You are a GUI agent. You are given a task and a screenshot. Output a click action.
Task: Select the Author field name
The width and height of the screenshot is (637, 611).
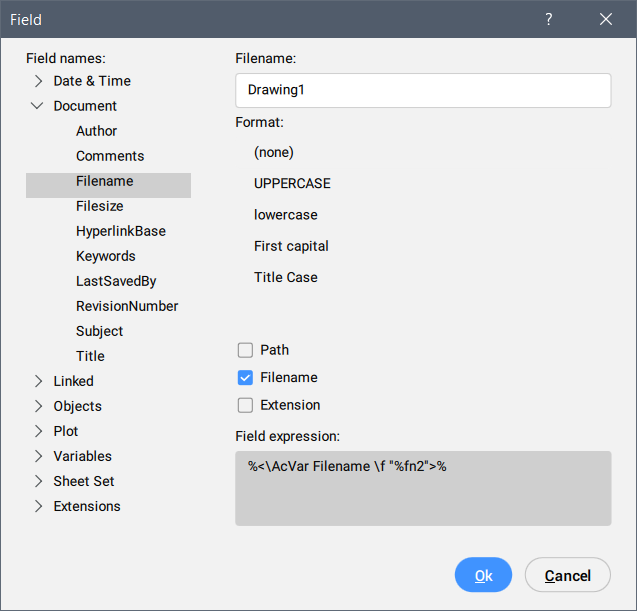point(96,131)
